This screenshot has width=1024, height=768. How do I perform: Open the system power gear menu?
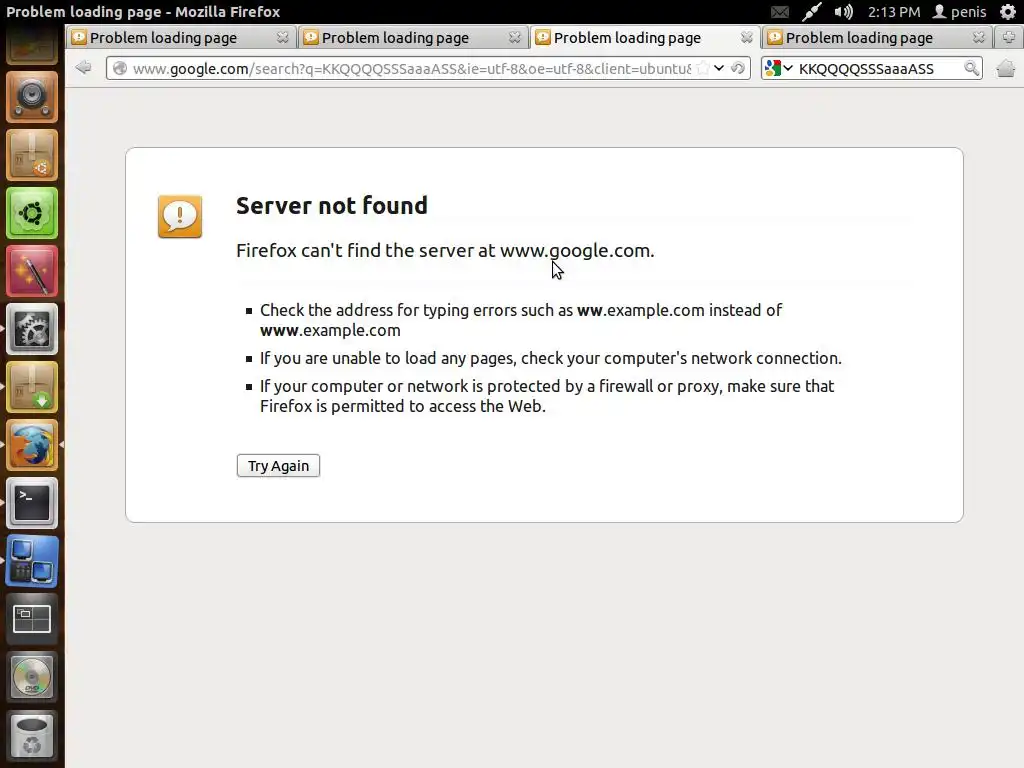[x=1008, y=12]
